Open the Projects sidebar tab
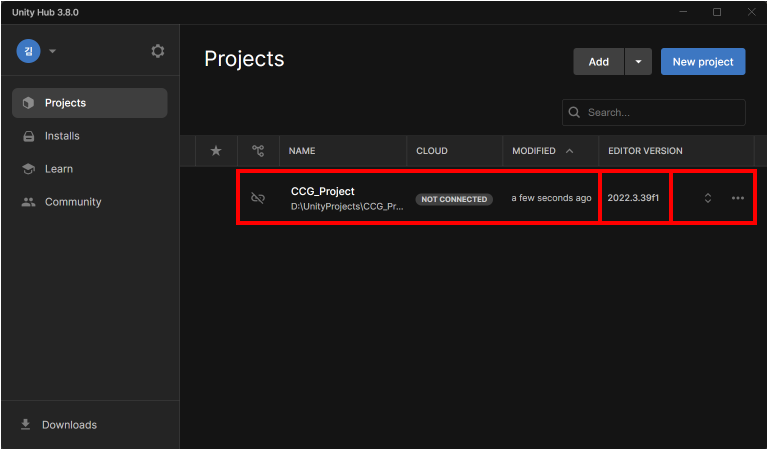Image resolution: width=769 pixels, height=451 pixels. tap(90, 103)
